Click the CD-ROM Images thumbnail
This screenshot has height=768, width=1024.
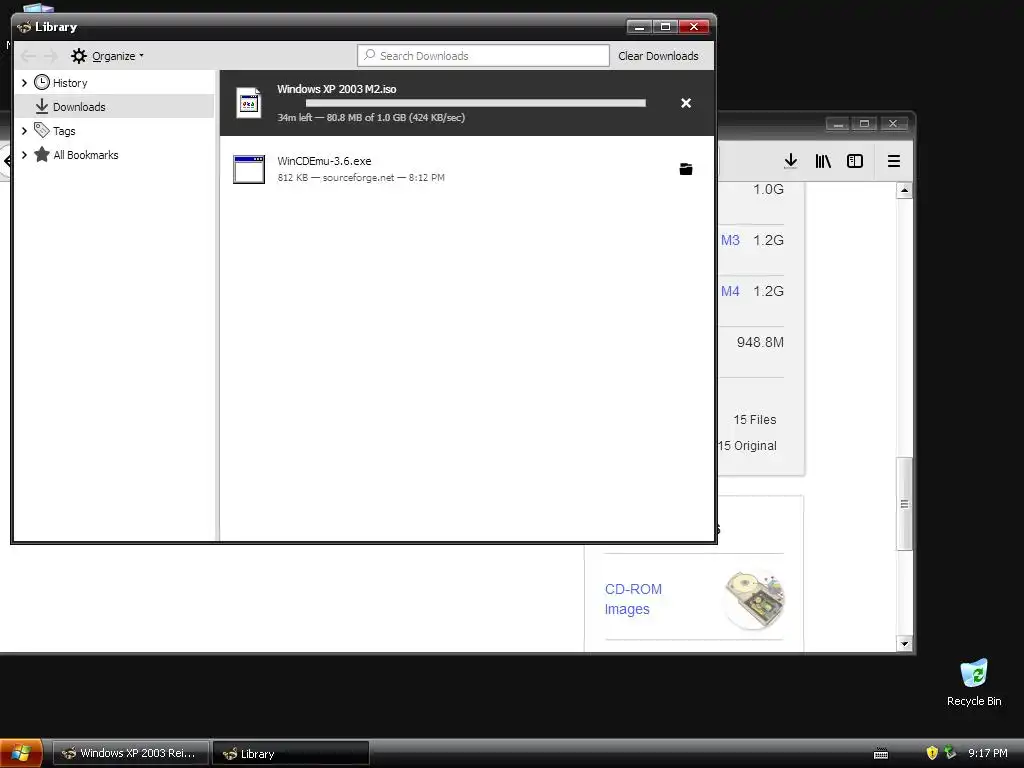pyautogui.click(x=754, y=599)
